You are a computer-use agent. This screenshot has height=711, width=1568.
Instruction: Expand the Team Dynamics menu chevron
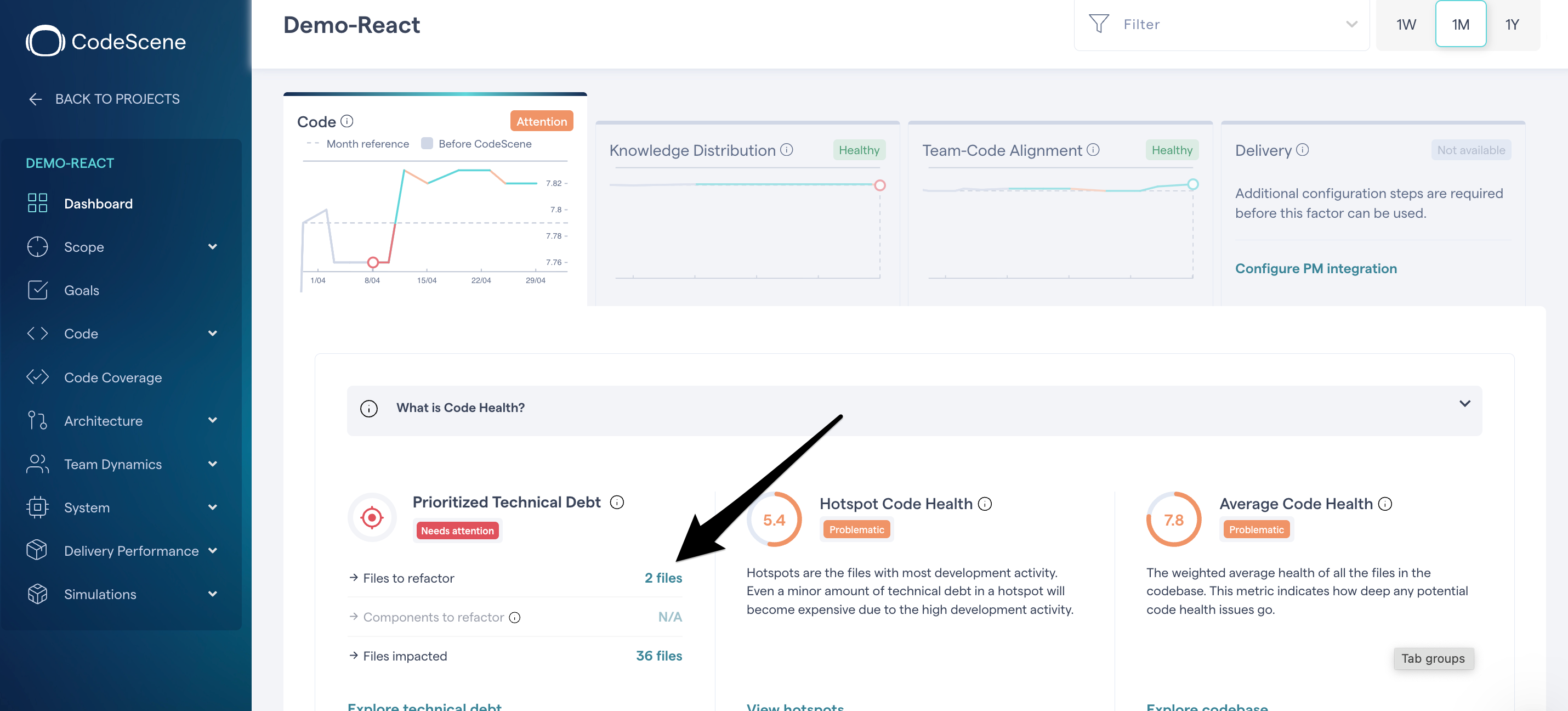click(x=212, y=464)
